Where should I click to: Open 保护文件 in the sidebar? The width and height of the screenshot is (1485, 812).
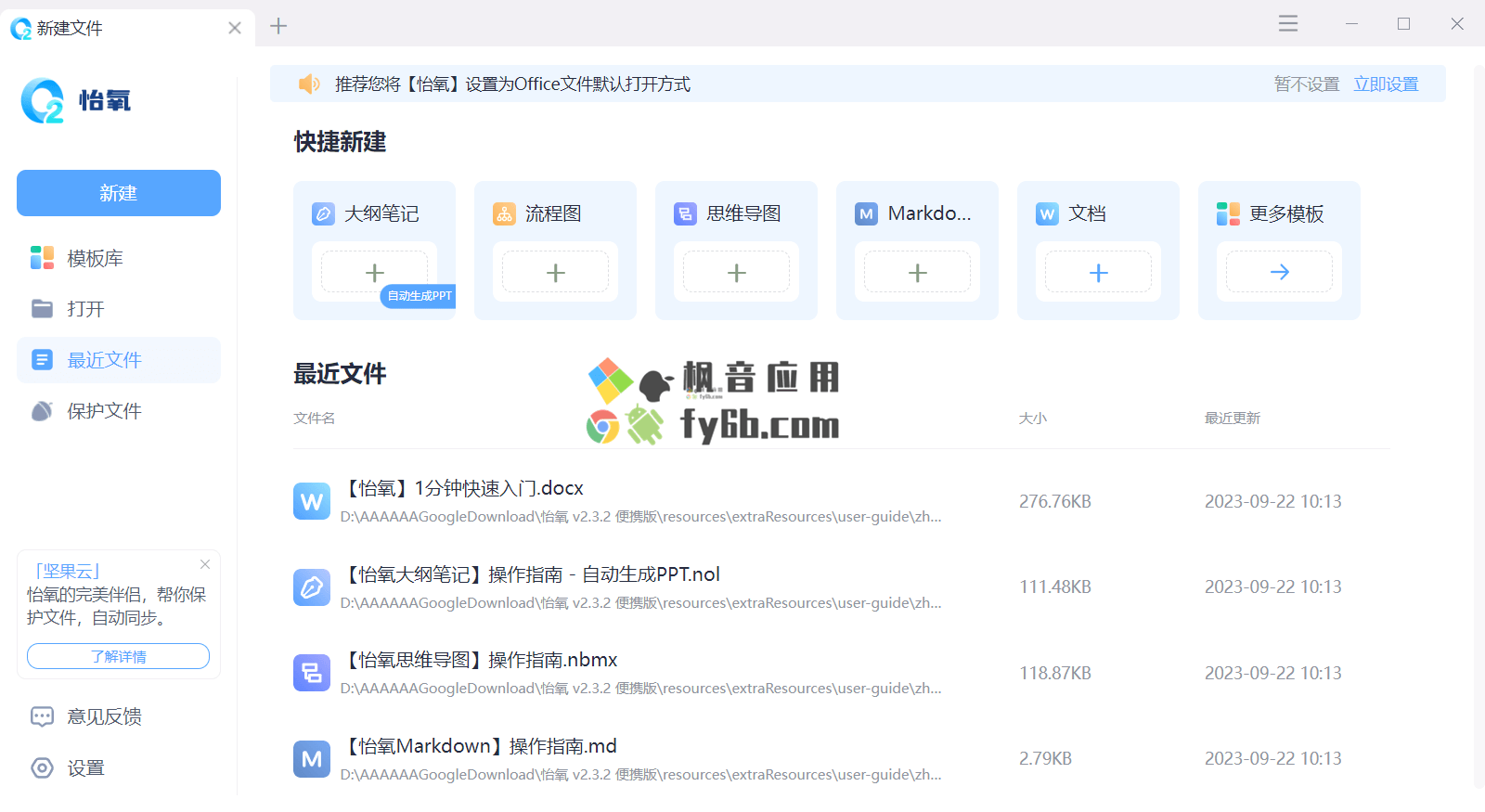[119, 411]
